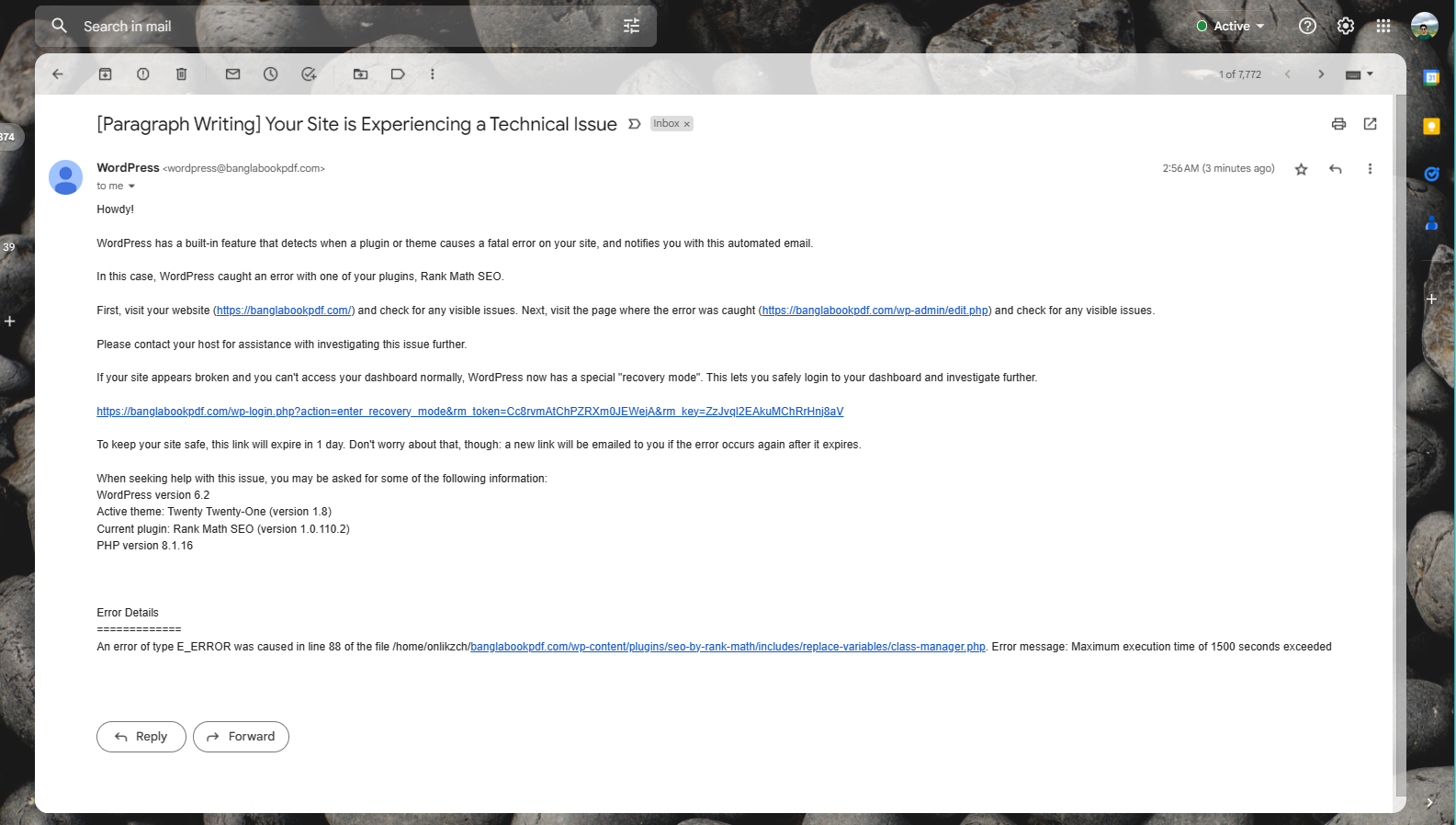This screenshot has height=825, width=1456.
Task: Star this WordPress email
Action: click(x=1301, y=169)
